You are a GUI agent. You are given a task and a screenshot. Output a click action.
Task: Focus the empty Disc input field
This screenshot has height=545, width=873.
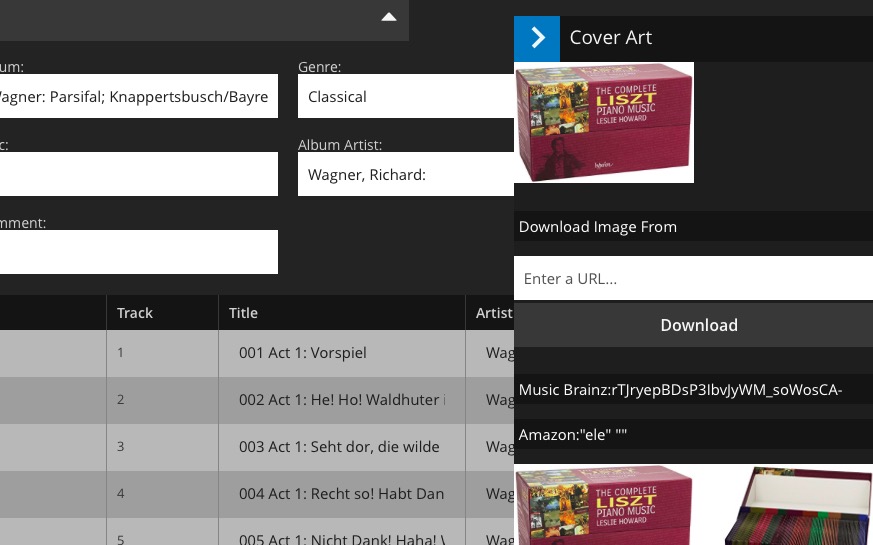tap(139, 174)
